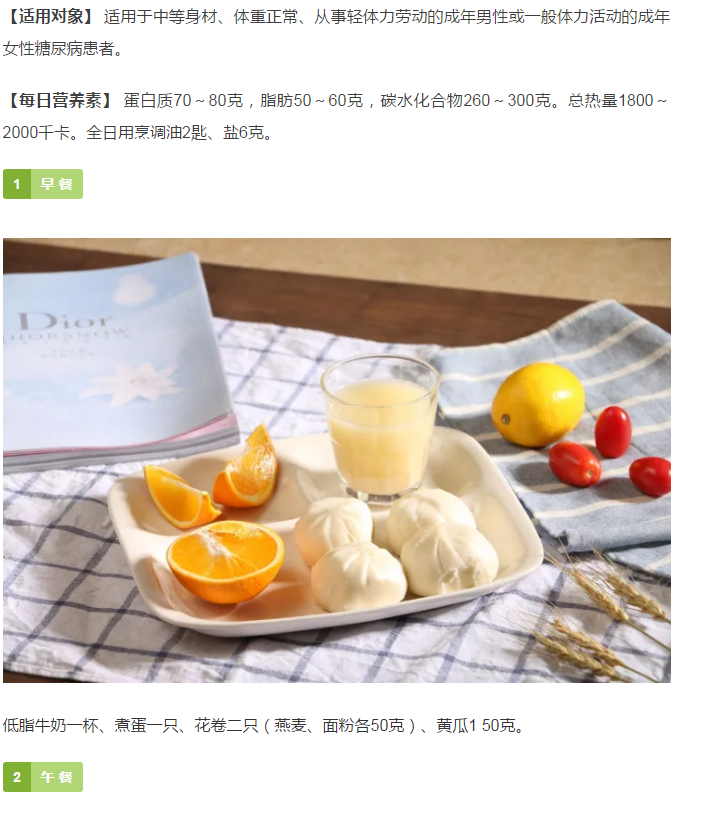Click the green number 1 badge
The height and width of the screenshot is (818, 724).
[17, 184]
